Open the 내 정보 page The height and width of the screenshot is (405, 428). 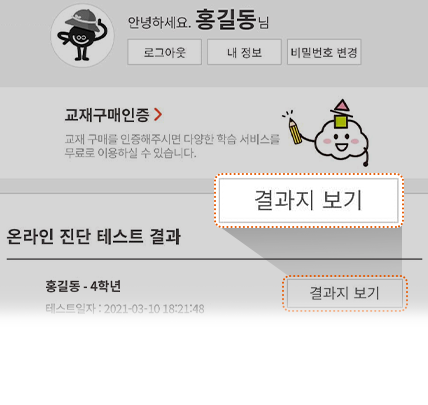(244, 52)
